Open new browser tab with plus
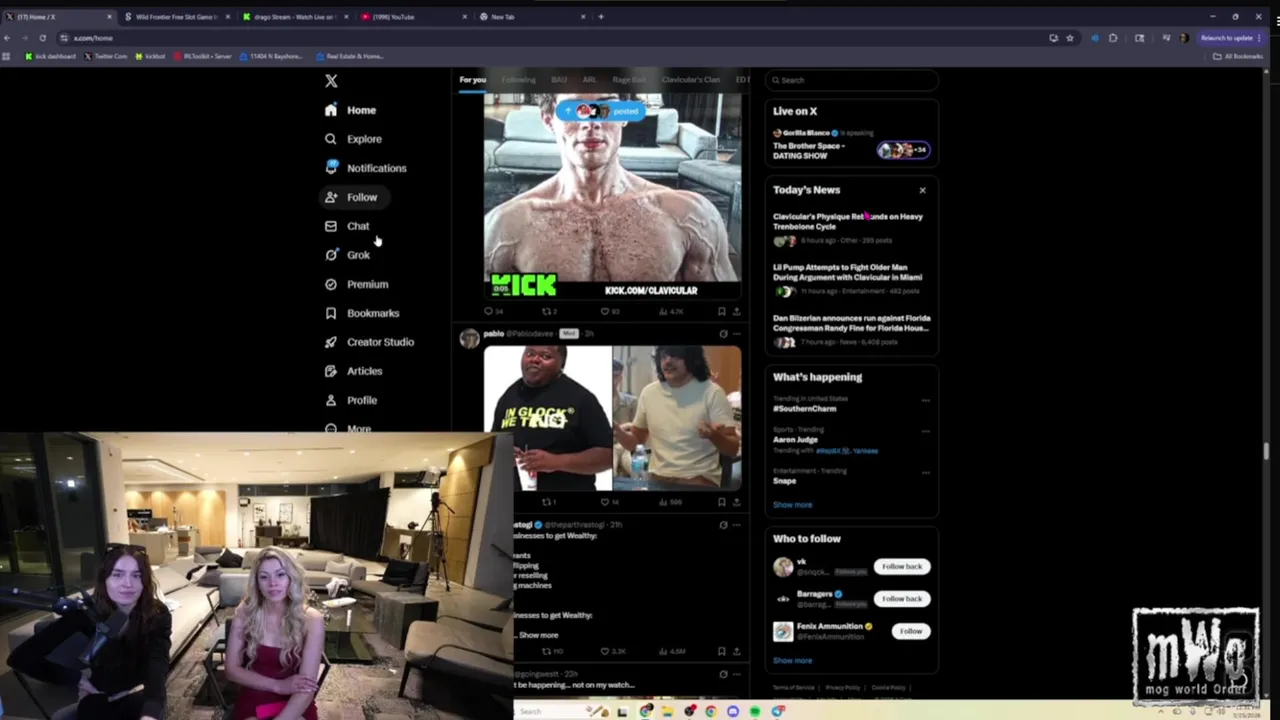This screenshot has width=1280, height=720. coord(600,17)
